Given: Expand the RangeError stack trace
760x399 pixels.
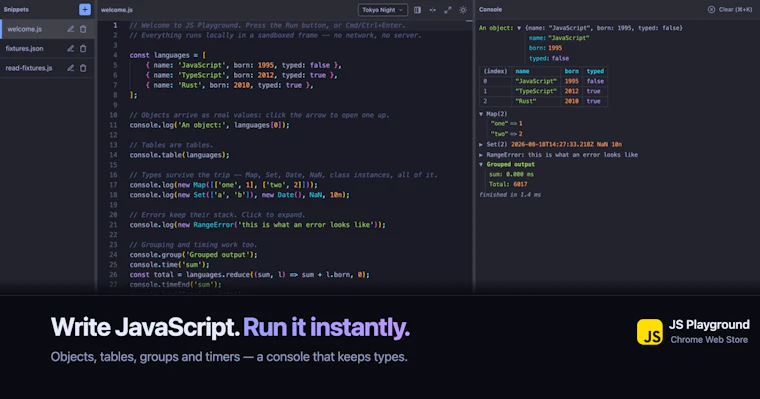Looking at the screenshot, I should click(x=481, y=155).
